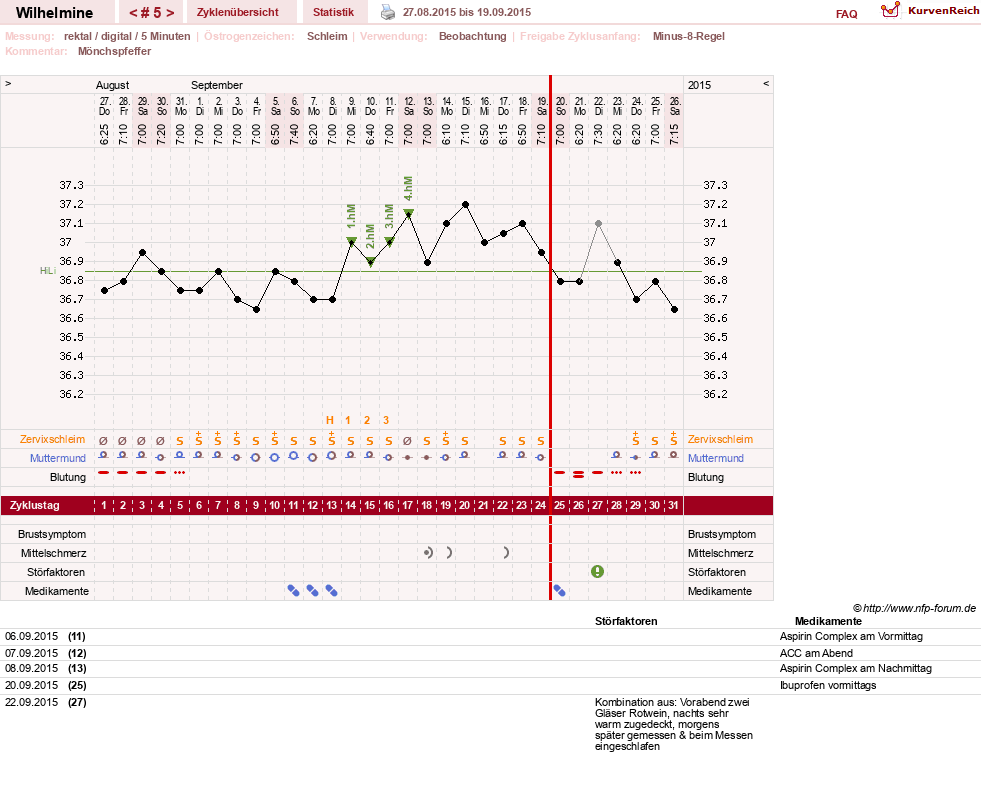Click the 3.hM green triangle marker
Viewport: 981px width, 798px height.
pyautogui.click(x=389, y=242)
